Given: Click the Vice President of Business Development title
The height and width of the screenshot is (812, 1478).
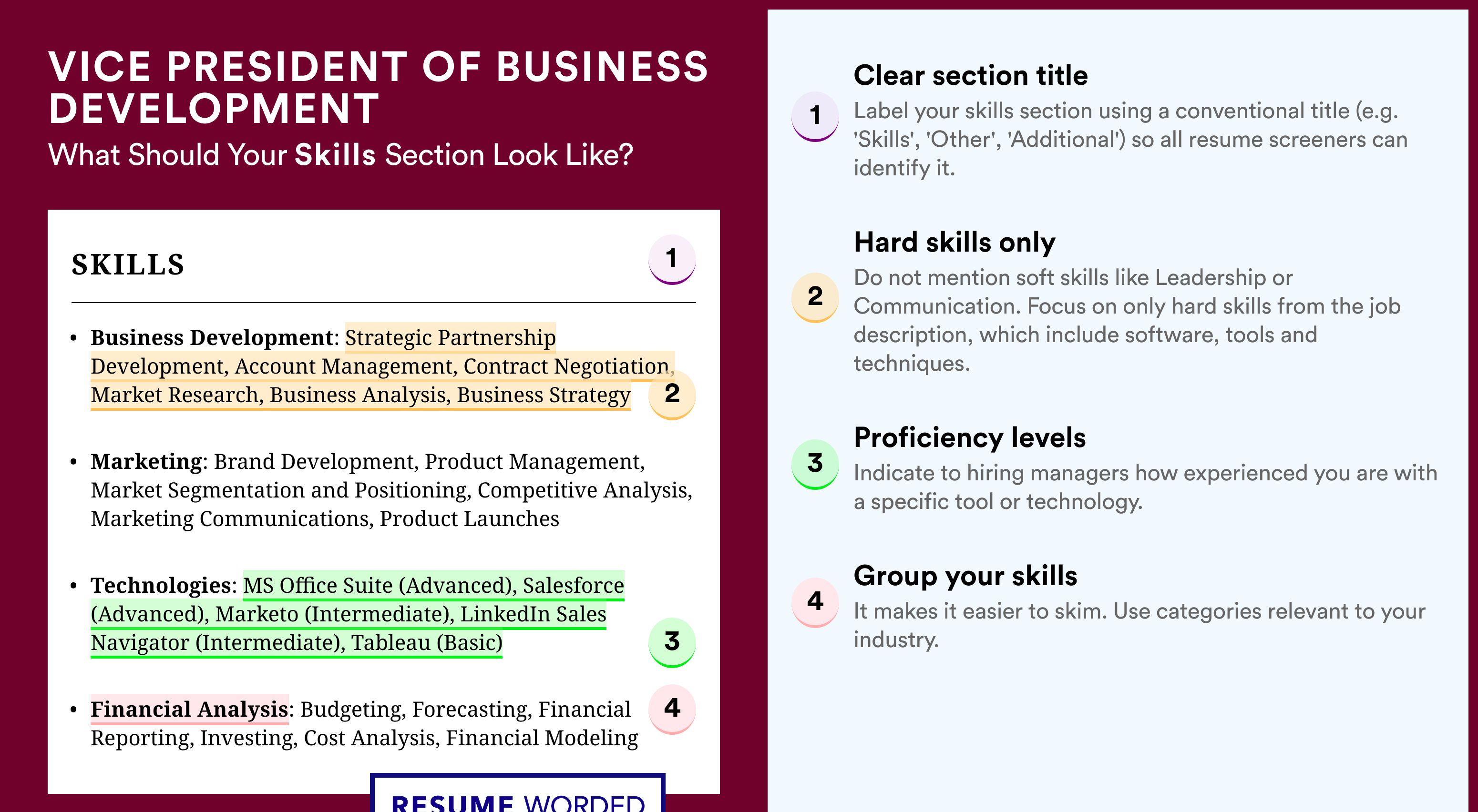Looking at the screenshot, I should click(x=379, y=87).
